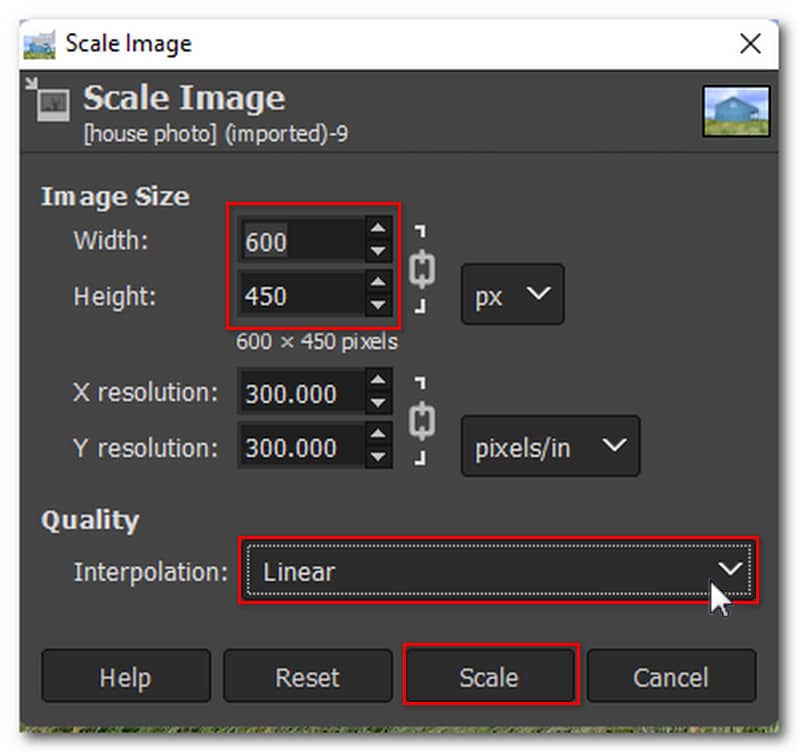Click the X resolution input field
The width and height of the screenshot is (800, 754).
[302, 392]
